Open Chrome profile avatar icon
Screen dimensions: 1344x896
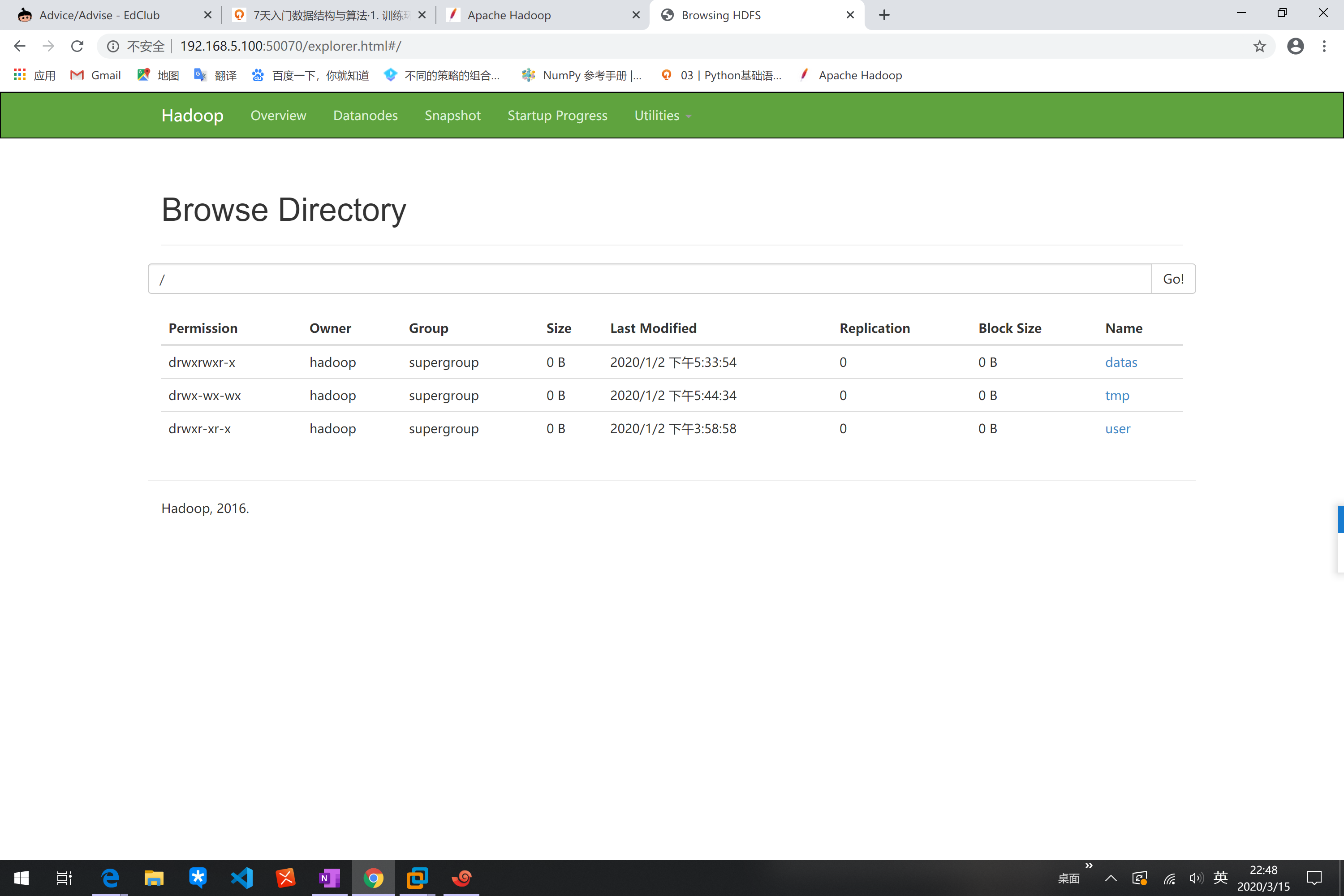pyautogui.click(x=1295, y=46)
